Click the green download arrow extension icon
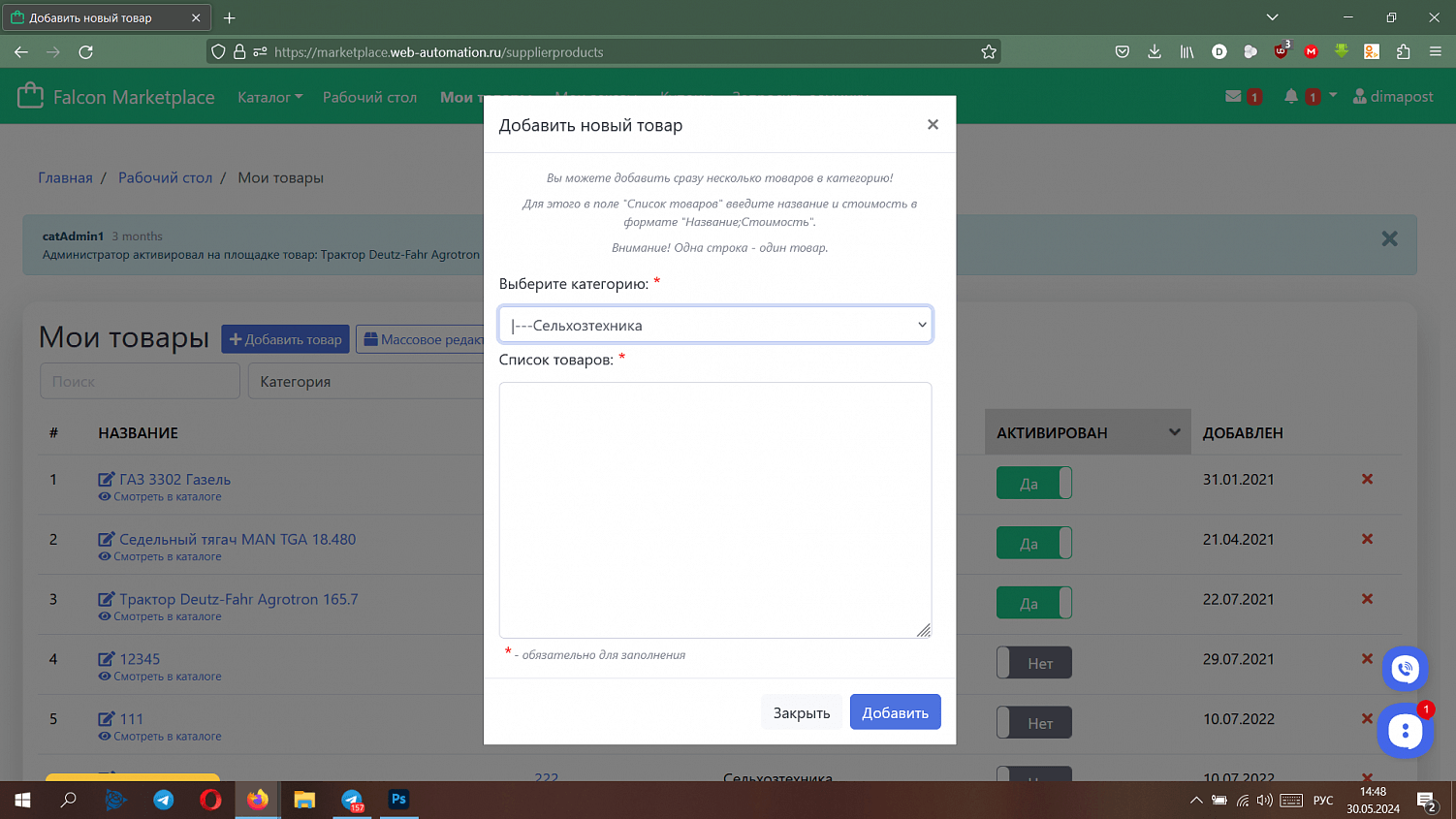The width and height of the screenshot is (1456, 819). [x=1342, y=51]
